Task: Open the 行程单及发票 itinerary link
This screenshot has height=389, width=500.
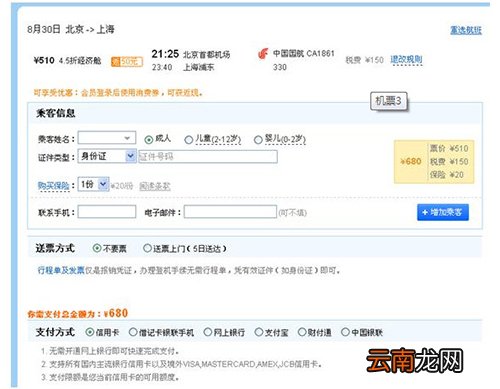Action: click(61, 270)
